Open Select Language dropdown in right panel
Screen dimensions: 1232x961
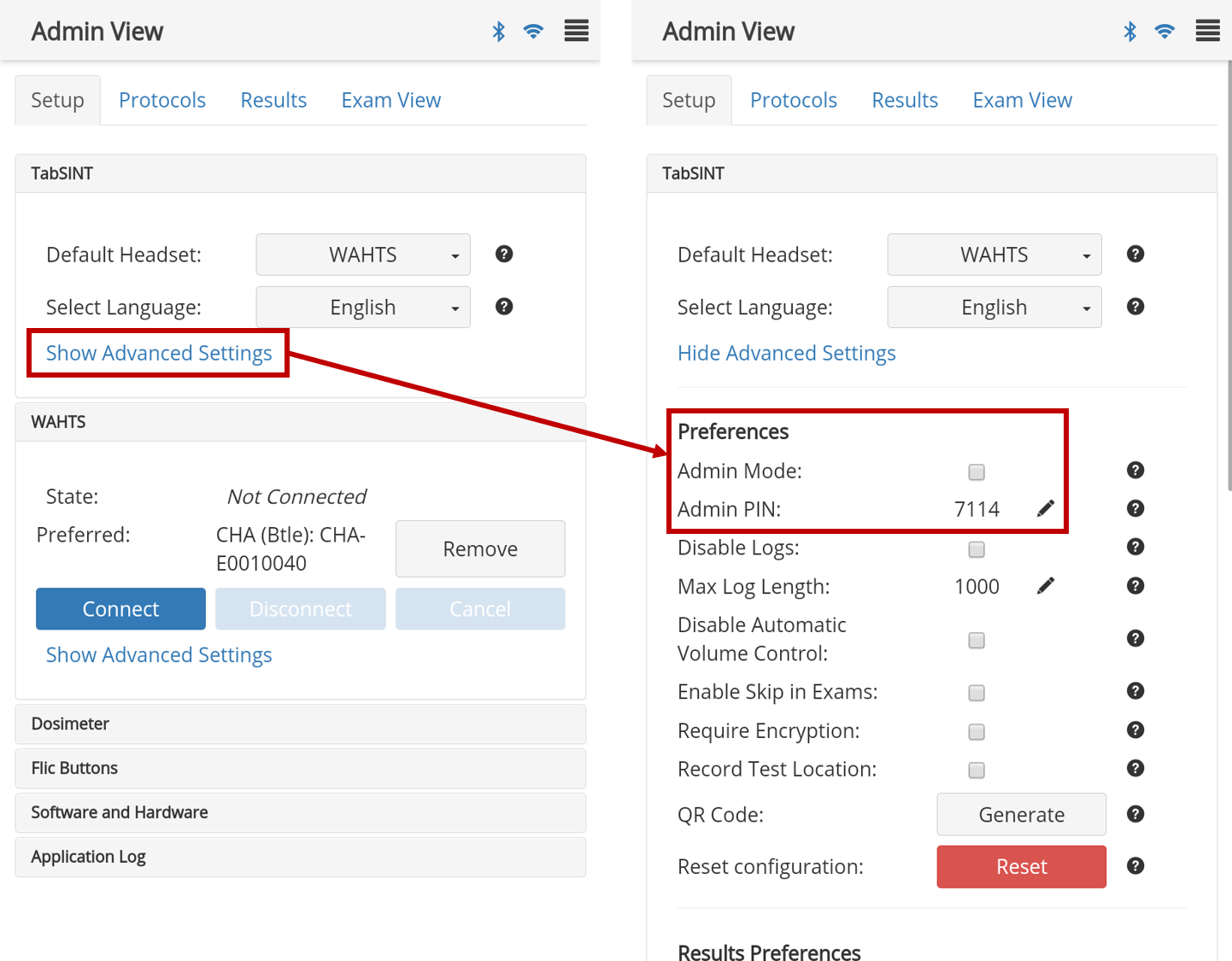point(994,308)
